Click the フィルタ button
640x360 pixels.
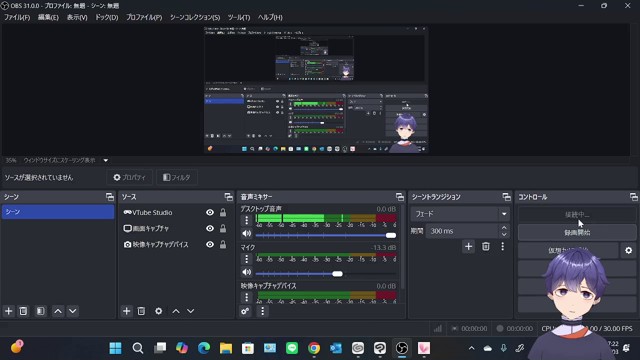pyautogui.click(x=177, y=177)
